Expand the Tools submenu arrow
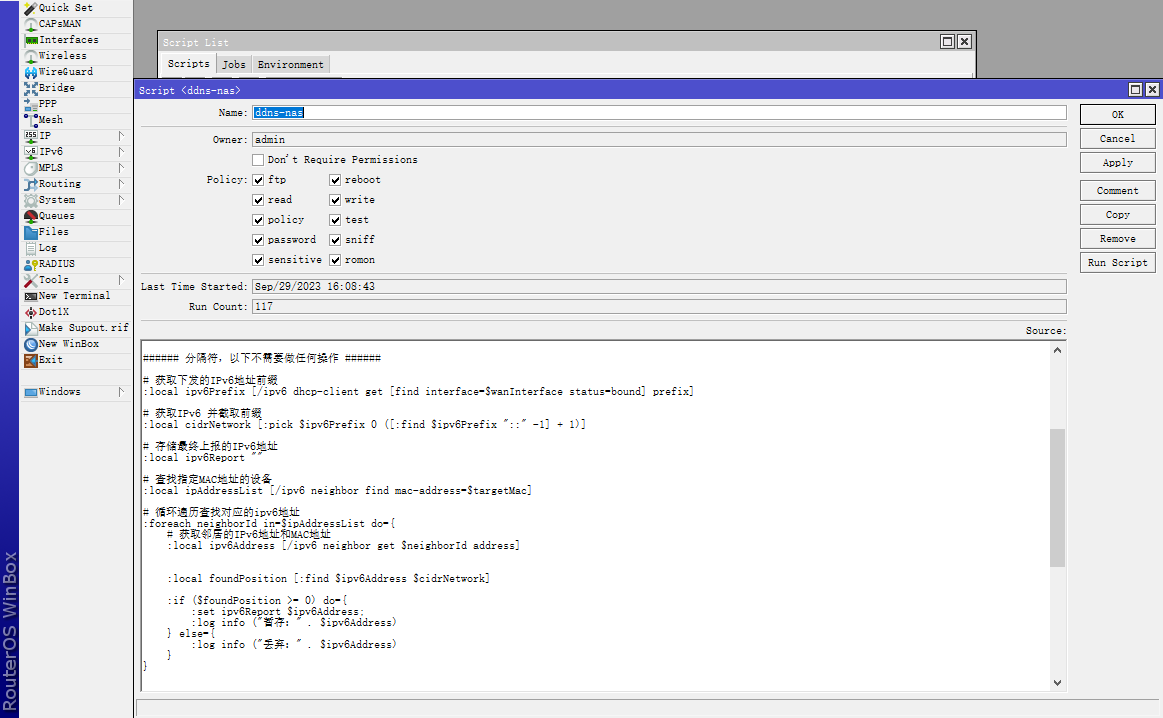The height and width of the screenshot is (718, 1163). pos(121,280)
